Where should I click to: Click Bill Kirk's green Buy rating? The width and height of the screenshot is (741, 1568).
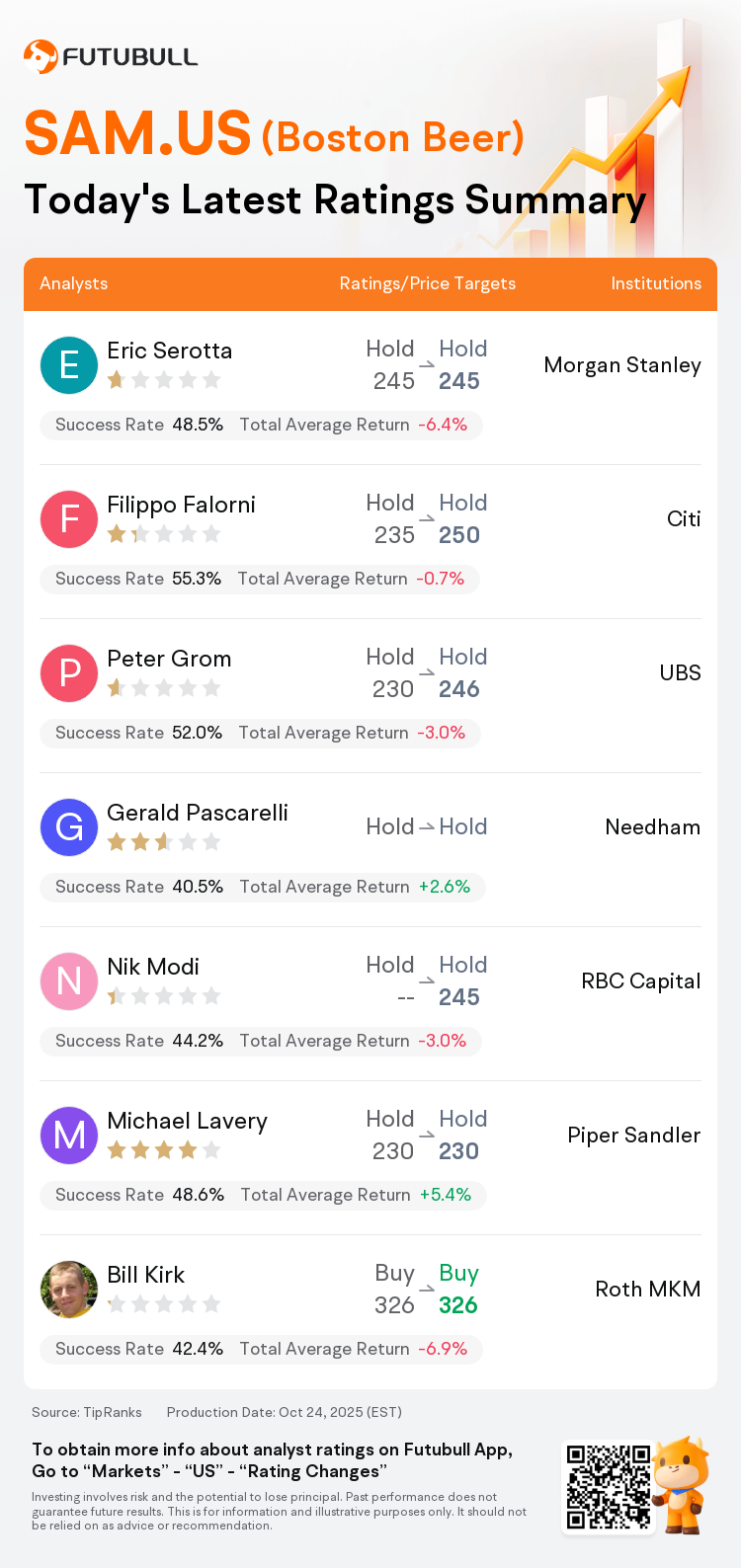[x=458, y=1274]
